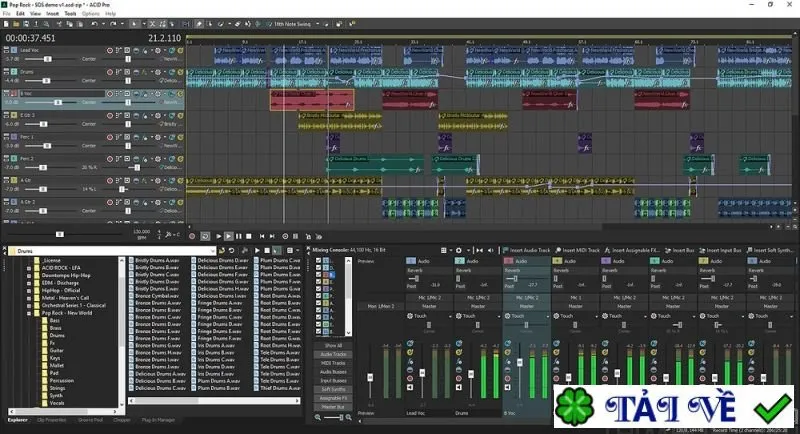This screenshot has height=434, width=800.
Task: Toggle the Audio Tracks filter in the Mixing Console
Action: click(x=333, y=354)
